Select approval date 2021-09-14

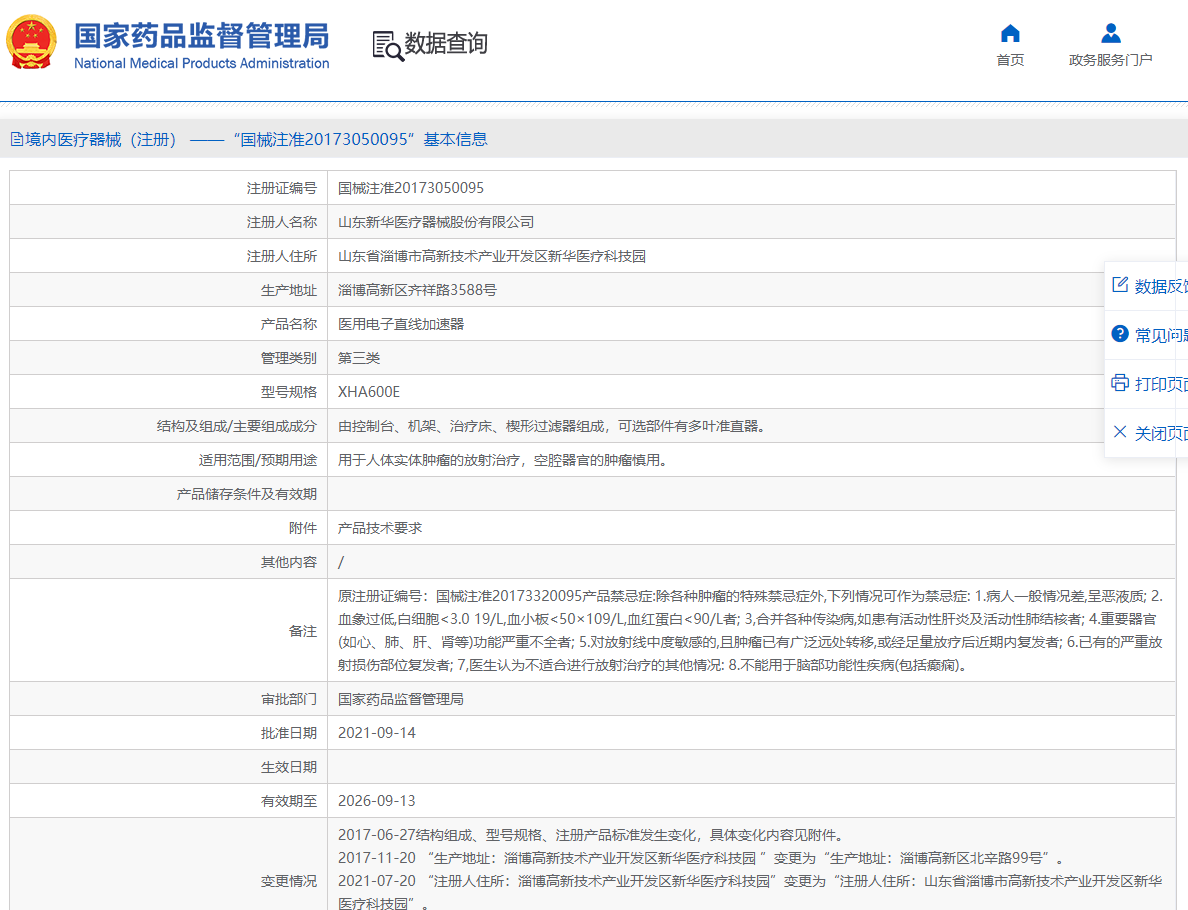(x=377, y=733)
